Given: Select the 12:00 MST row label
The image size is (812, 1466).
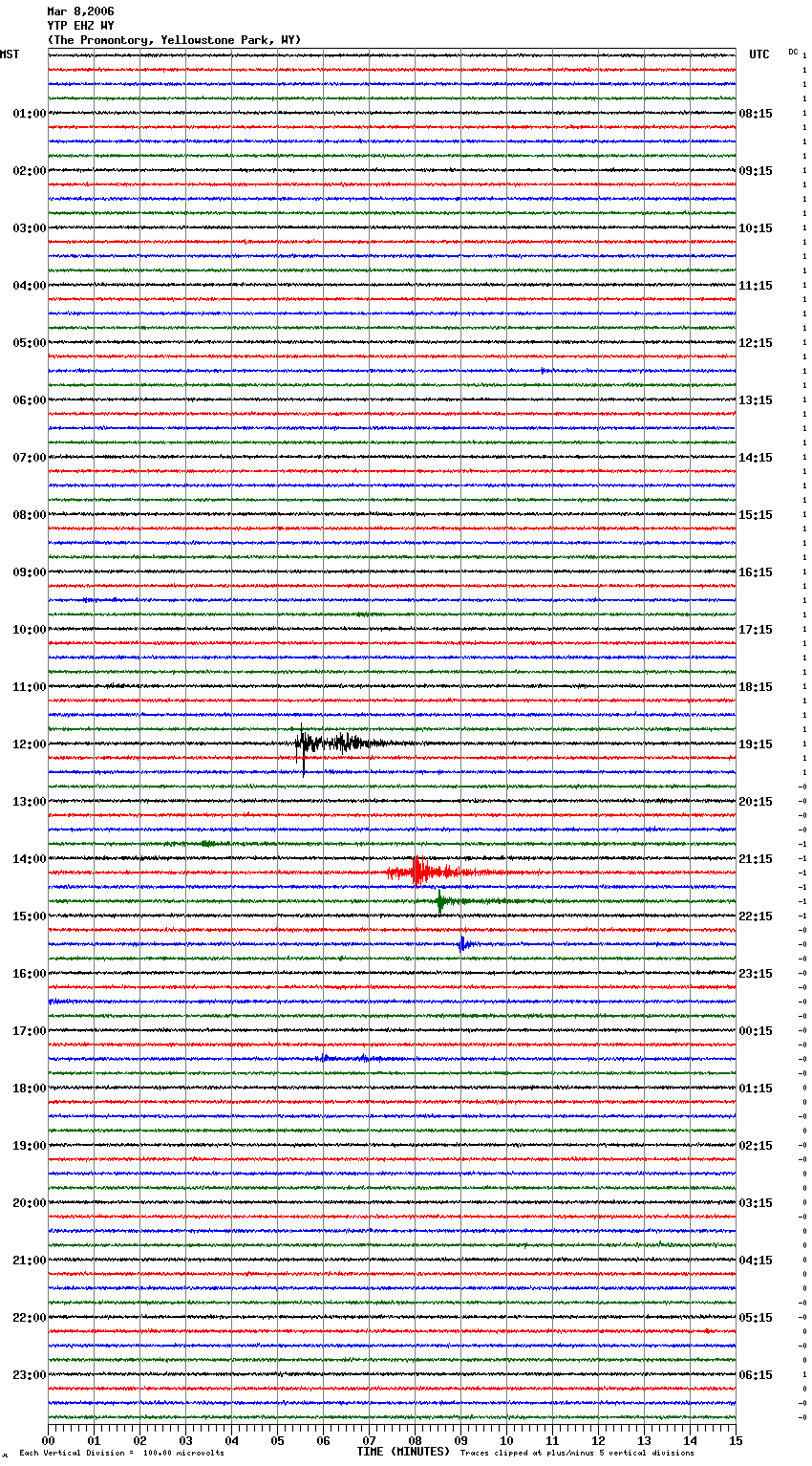Looking at the screenshot, I should coord(30,744).
